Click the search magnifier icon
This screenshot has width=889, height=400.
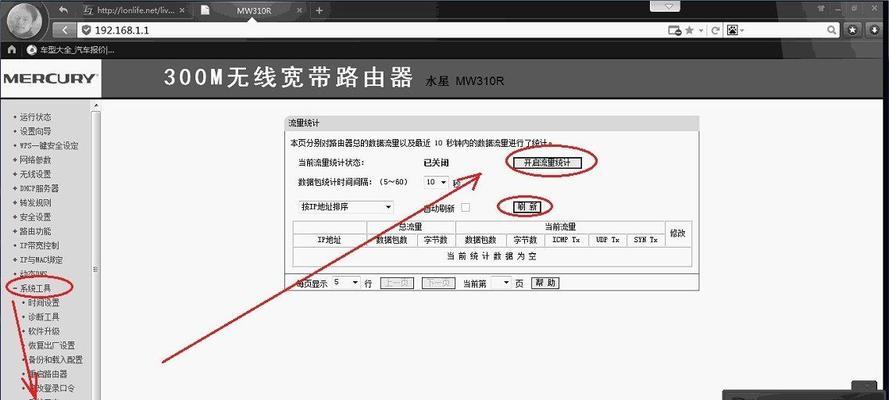[831, 30]
